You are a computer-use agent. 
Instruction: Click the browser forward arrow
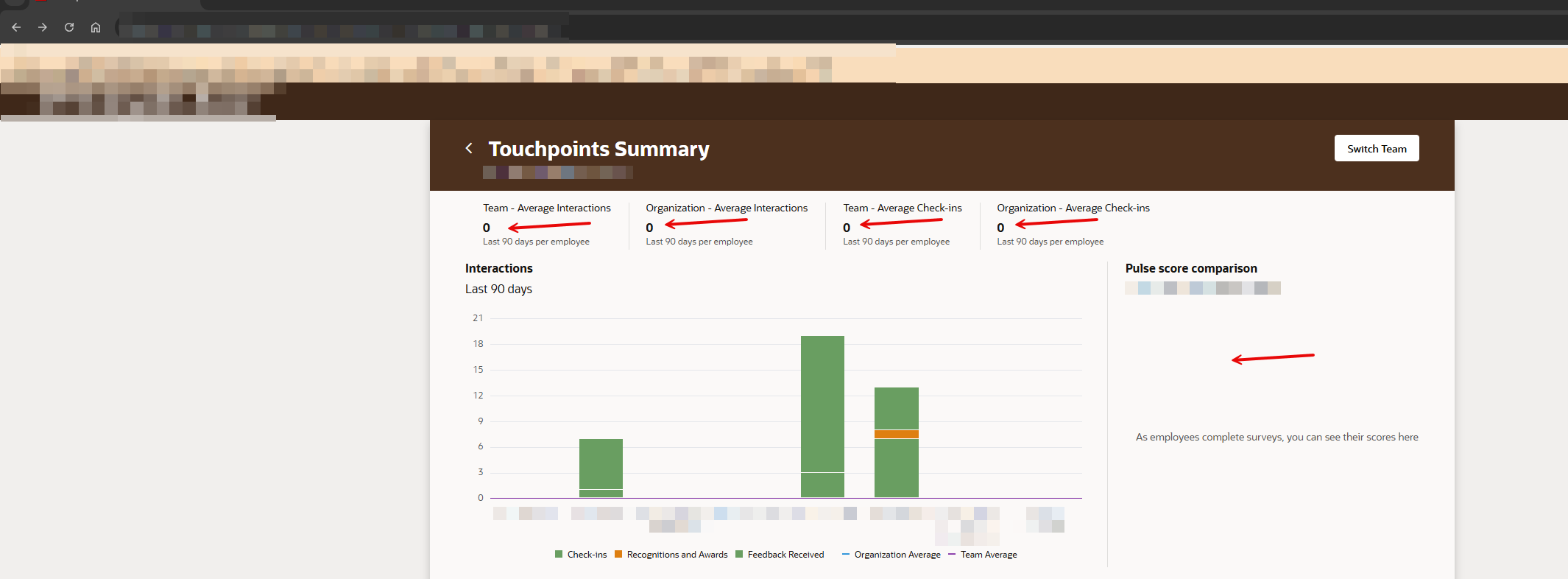43,27
